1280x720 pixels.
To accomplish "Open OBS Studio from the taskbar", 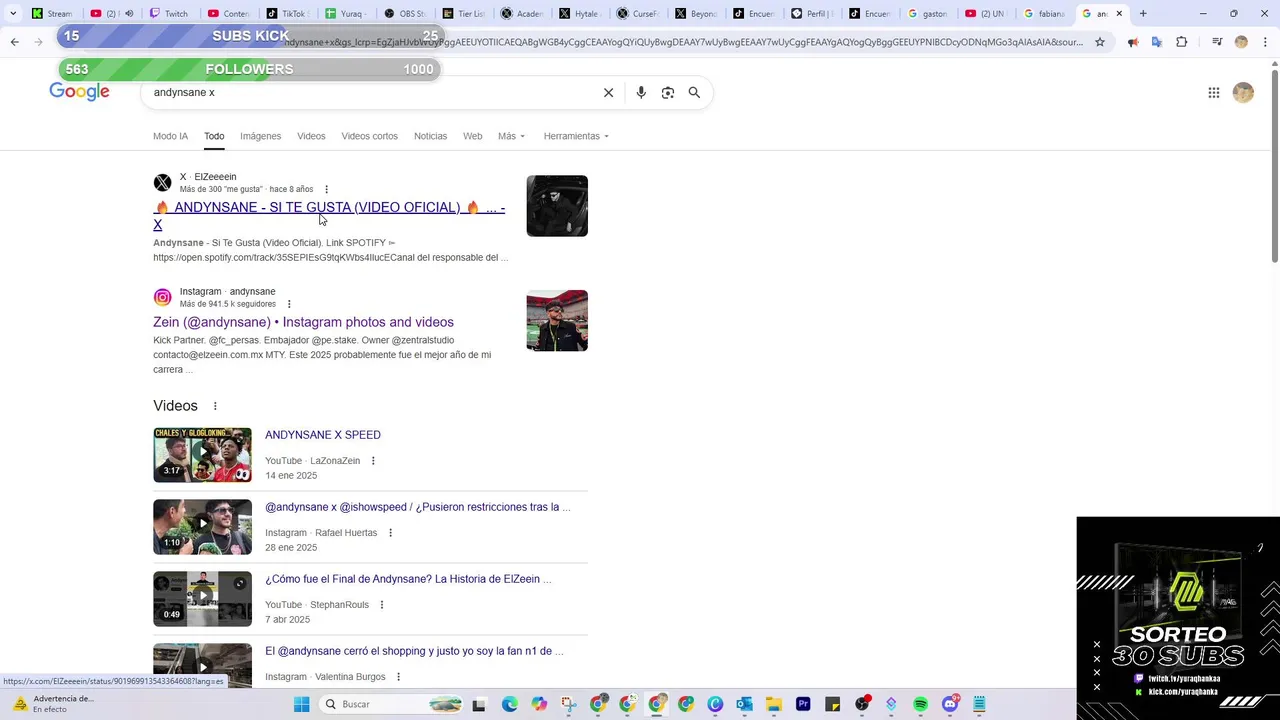I will (862, 704).
